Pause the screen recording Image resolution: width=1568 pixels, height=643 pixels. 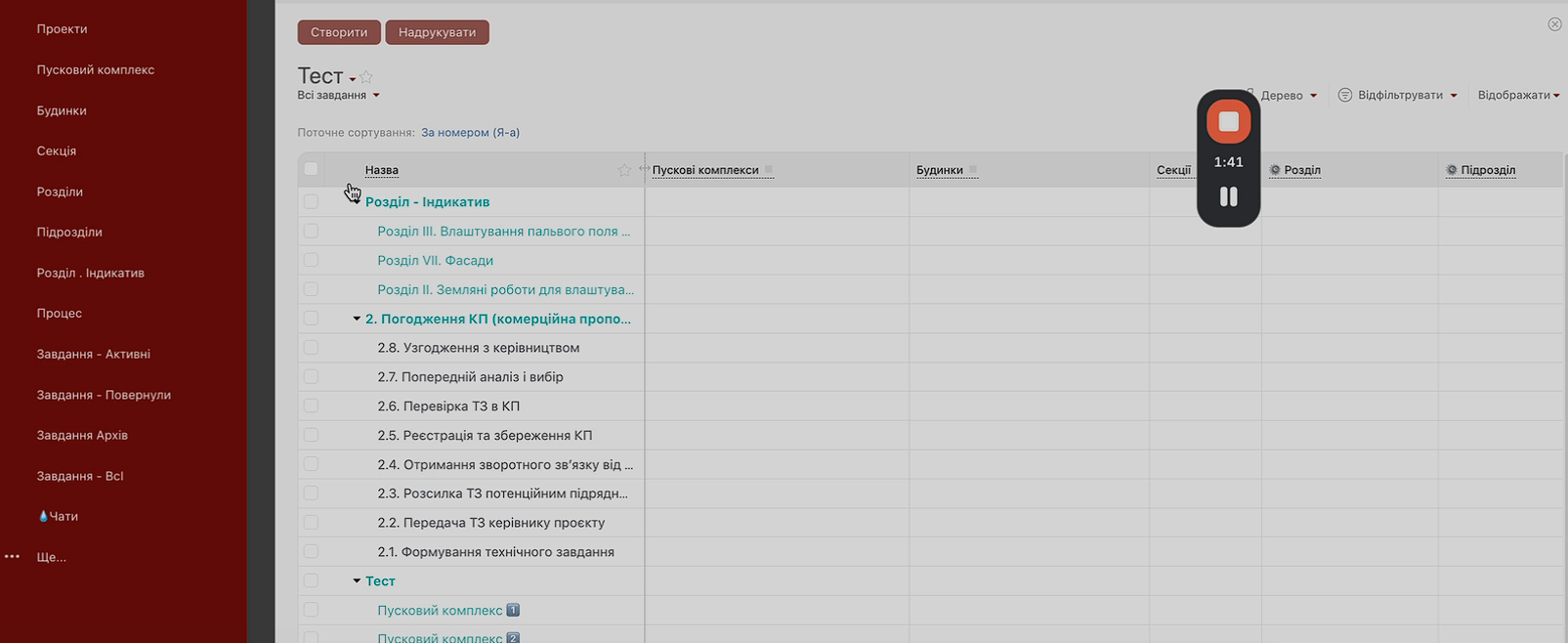[1228, 196]
